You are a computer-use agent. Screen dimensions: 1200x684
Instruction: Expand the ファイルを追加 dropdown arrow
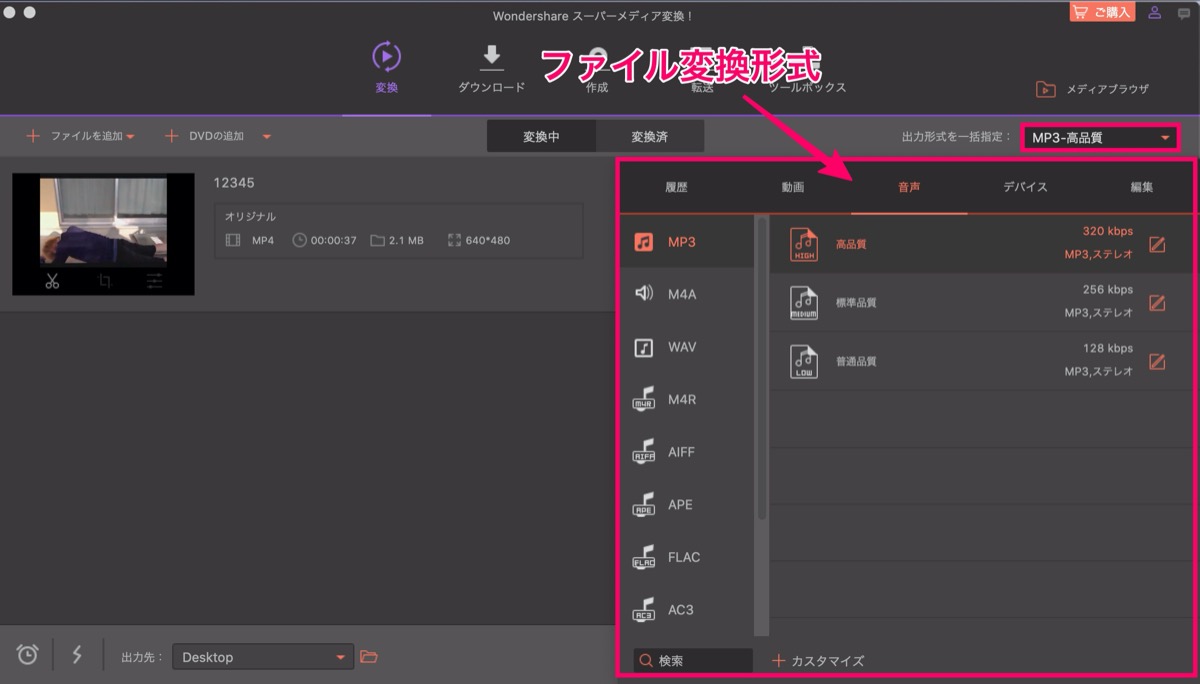tap(130, 137)
